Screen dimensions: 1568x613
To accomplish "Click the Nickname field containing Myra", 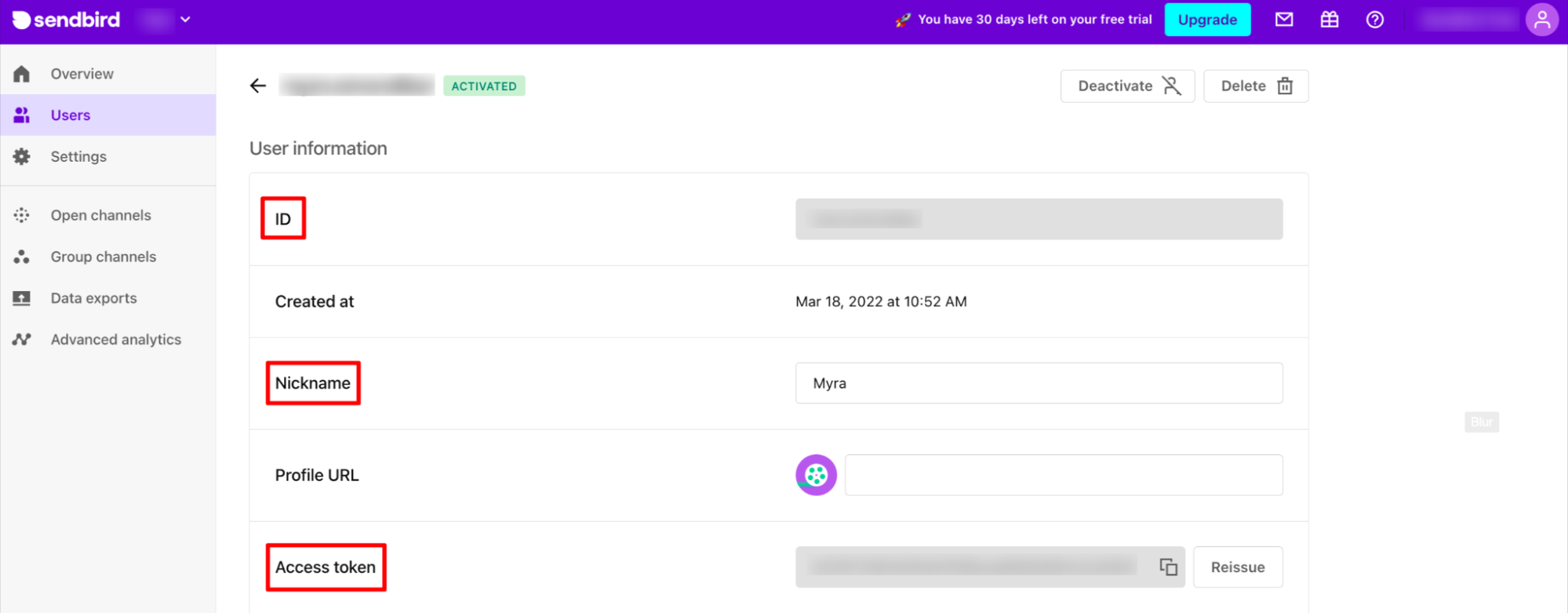I will (x=1039, y=383).
